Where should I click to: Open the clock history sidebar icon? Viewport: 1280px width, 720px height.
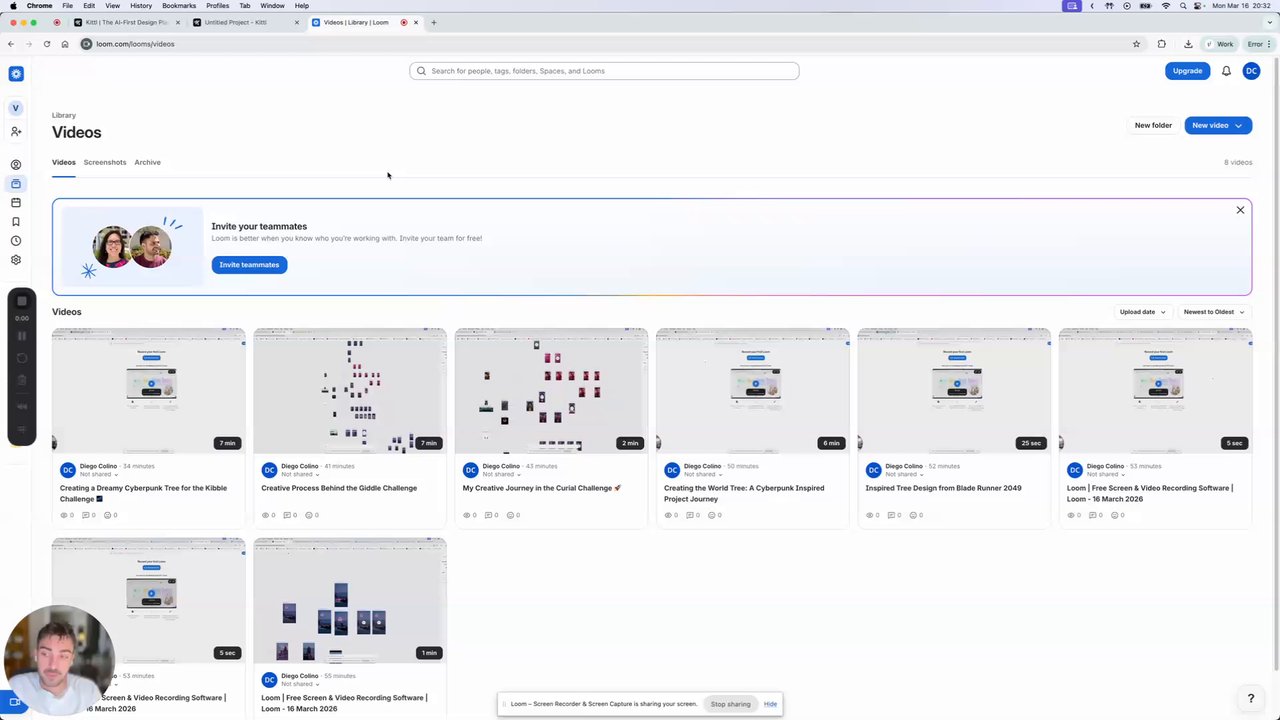pyautogui.click(x=16, y=241)
